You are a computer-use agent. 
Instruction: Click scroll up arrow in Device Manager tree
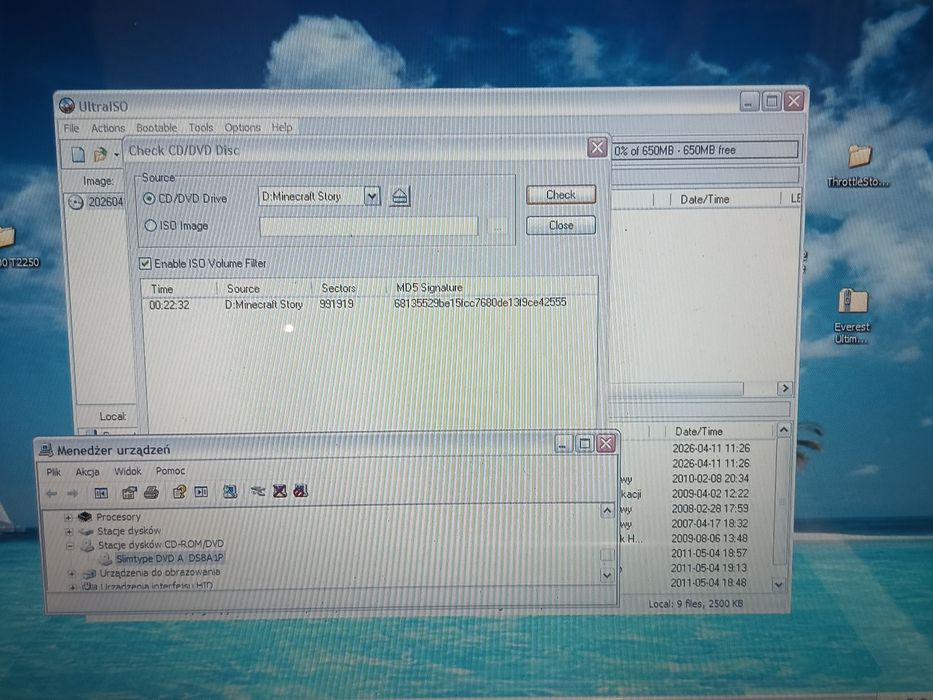click(607, 511)
